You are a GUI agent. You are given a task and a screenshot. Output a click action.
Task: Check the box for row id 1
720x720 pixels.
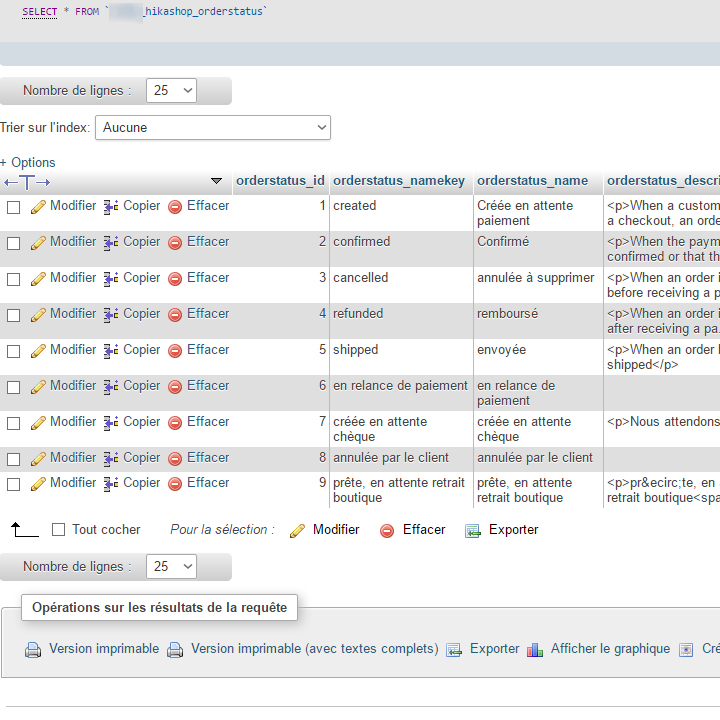click(14, 207)
